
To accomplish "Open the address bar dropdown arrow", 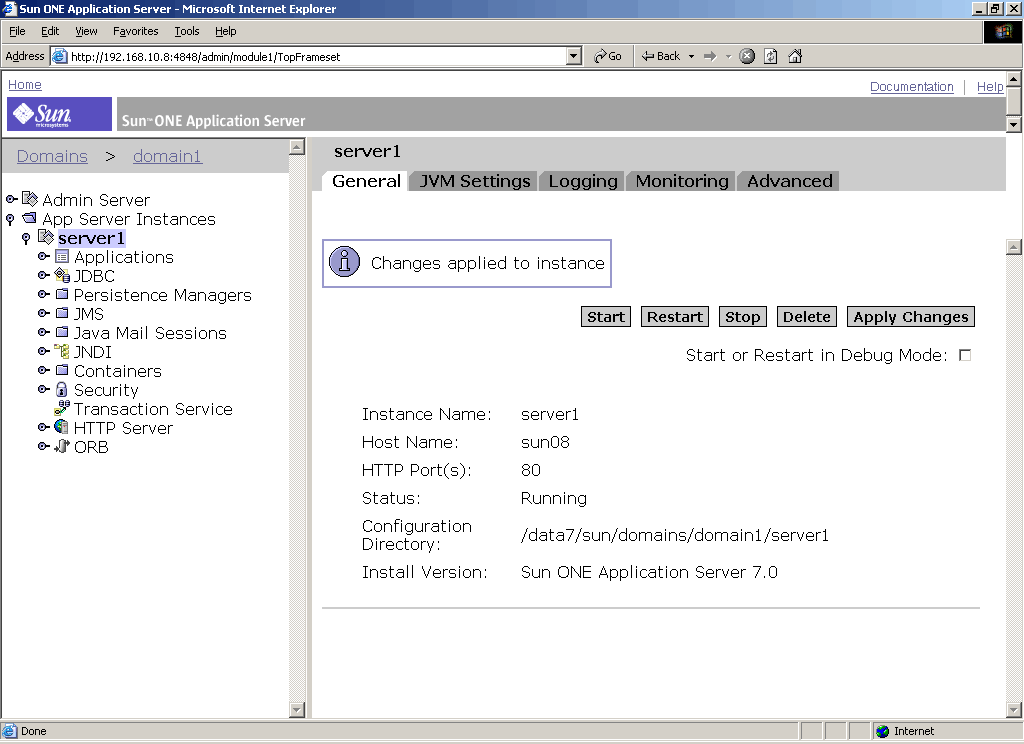I will coord(574,56).
